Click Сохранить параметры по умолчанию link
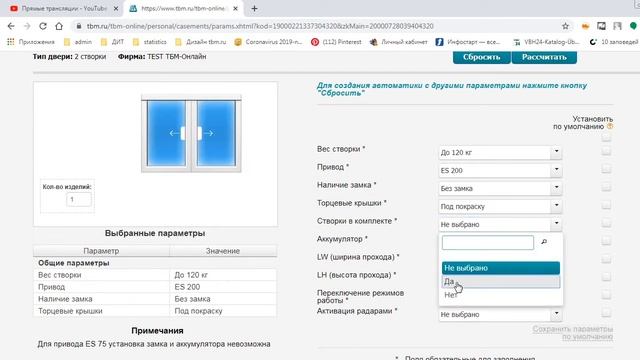640x360 pixels. point(573,333)
